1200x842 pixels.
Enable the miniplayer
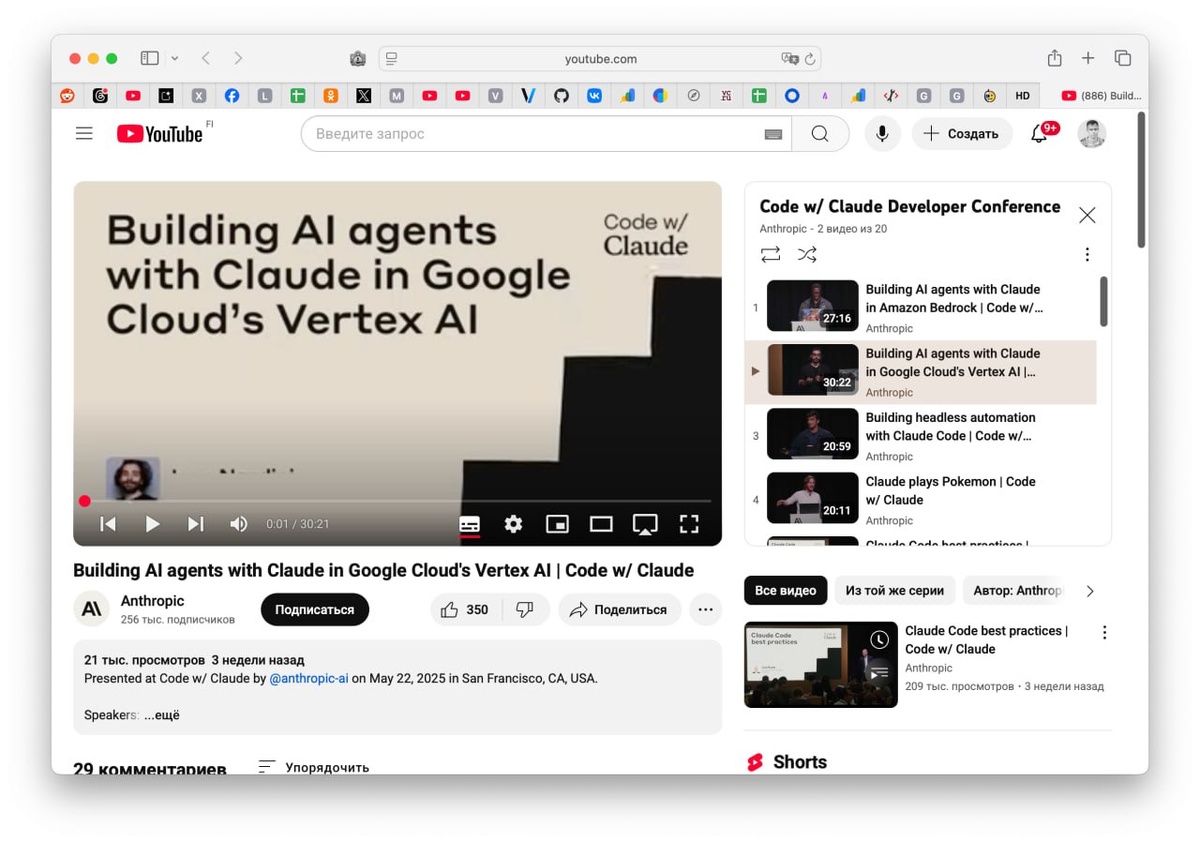coord(557,524)
